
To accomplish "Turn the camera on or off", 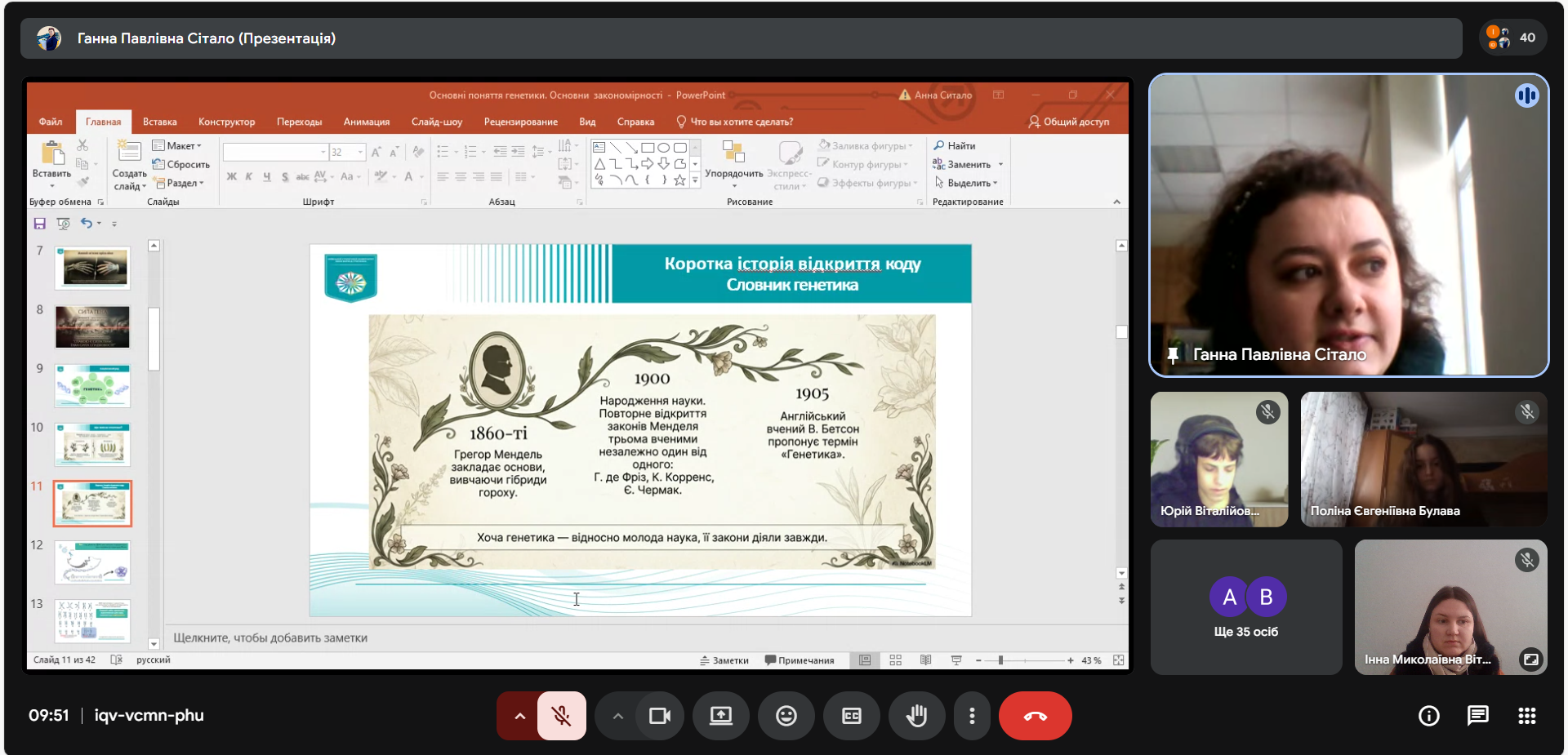I will pyautogui.click(x=659, y=716).
